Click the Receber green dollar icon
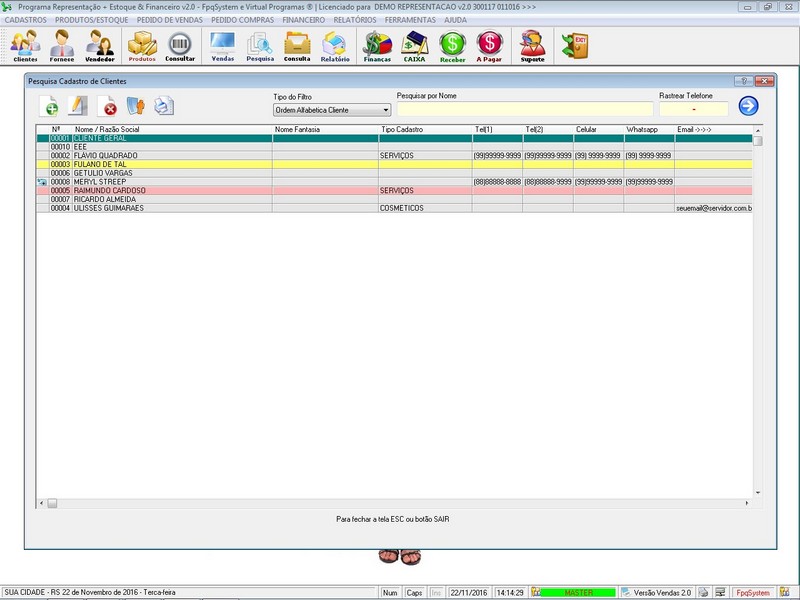The height and width of the screenshot is (600, 800). (x=453, y=46)
